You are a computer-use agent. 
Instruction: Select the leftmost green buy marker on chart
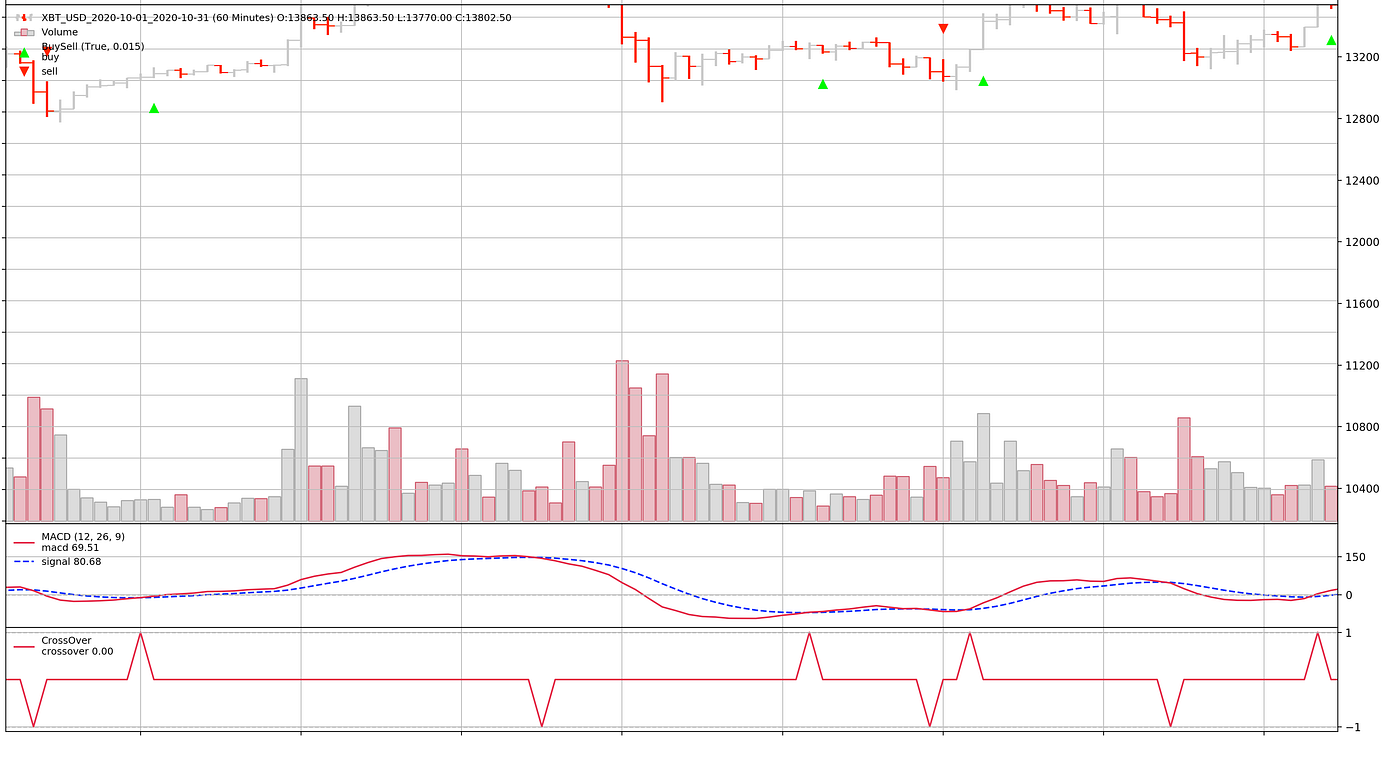pos(154,108)
